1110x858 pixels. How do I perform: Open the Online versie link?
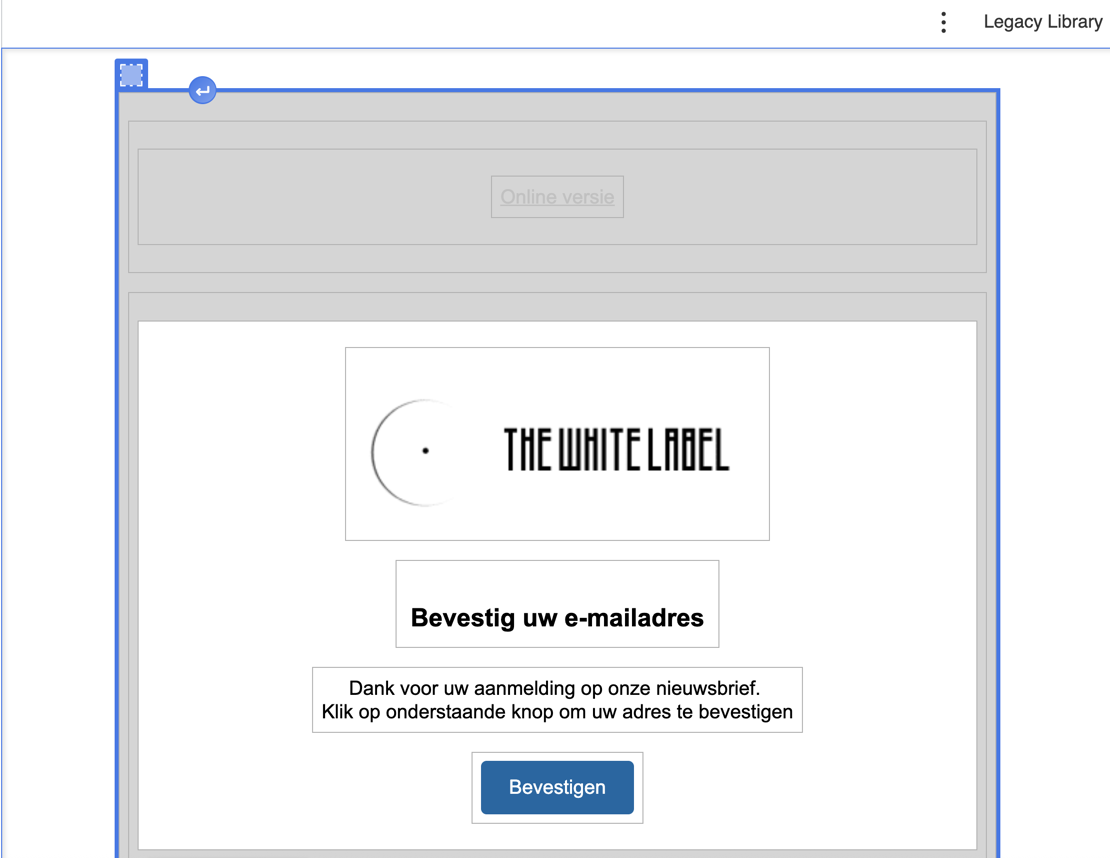point(557,197)
